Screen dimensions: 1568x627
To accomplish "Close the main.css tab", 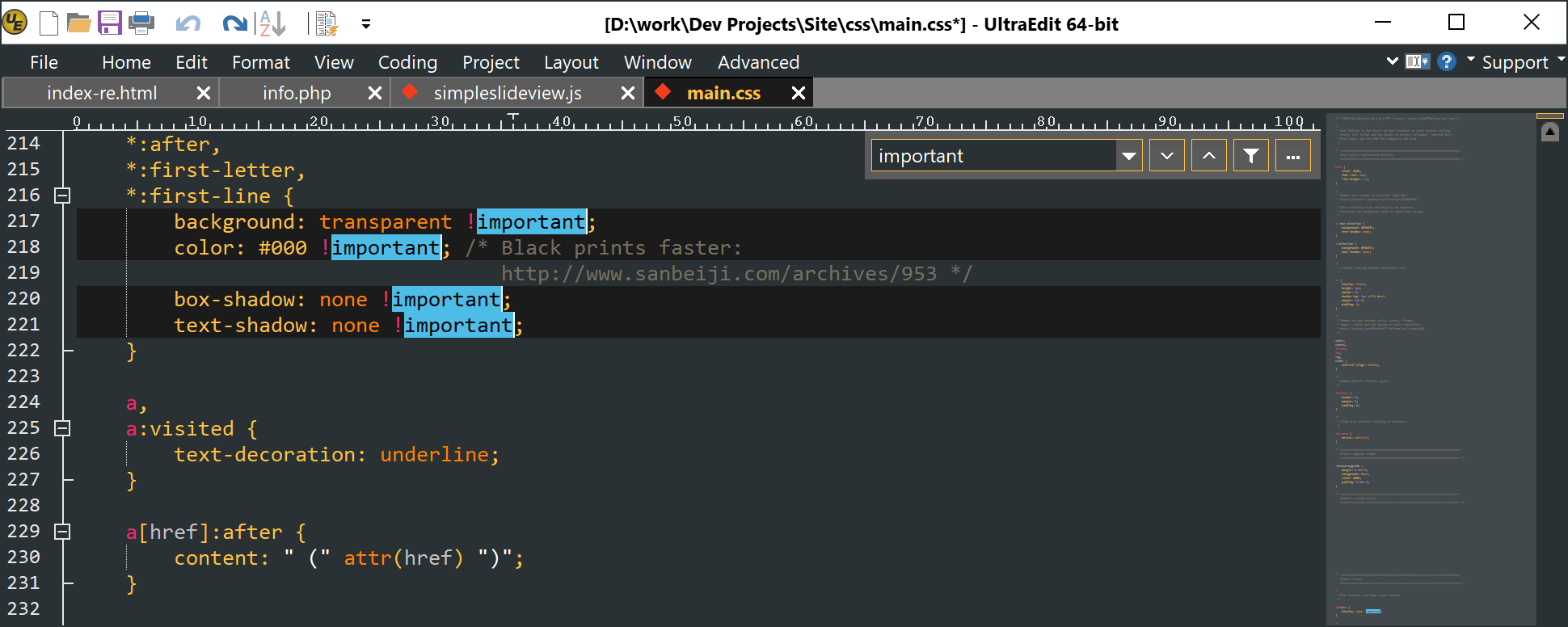I will click(x=799, y=93).
